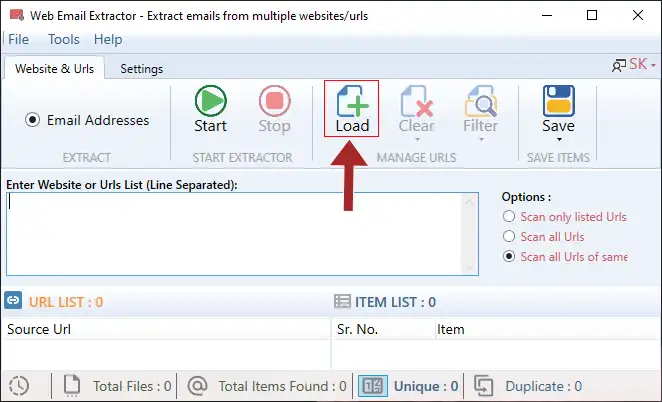Select the Email Addresses radio button
This screenshot has width=662, height=402.
(33, 120)
